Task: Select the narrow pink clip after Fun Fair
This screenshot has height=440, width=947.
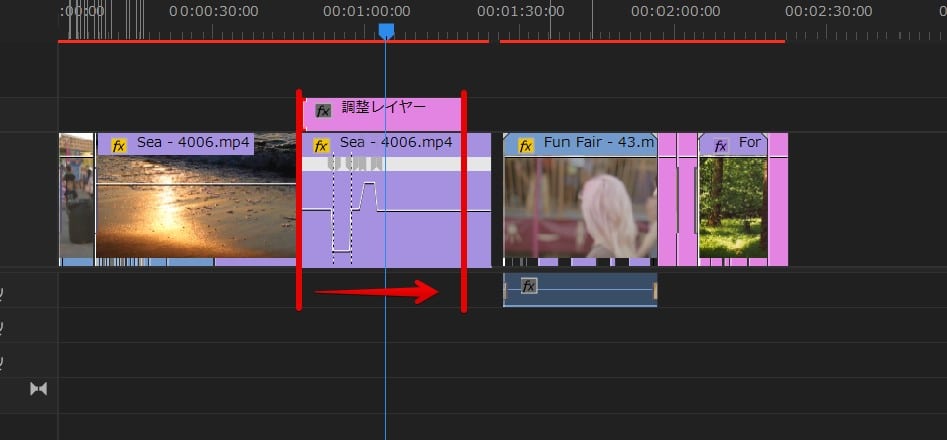Action: click(667, 200)
